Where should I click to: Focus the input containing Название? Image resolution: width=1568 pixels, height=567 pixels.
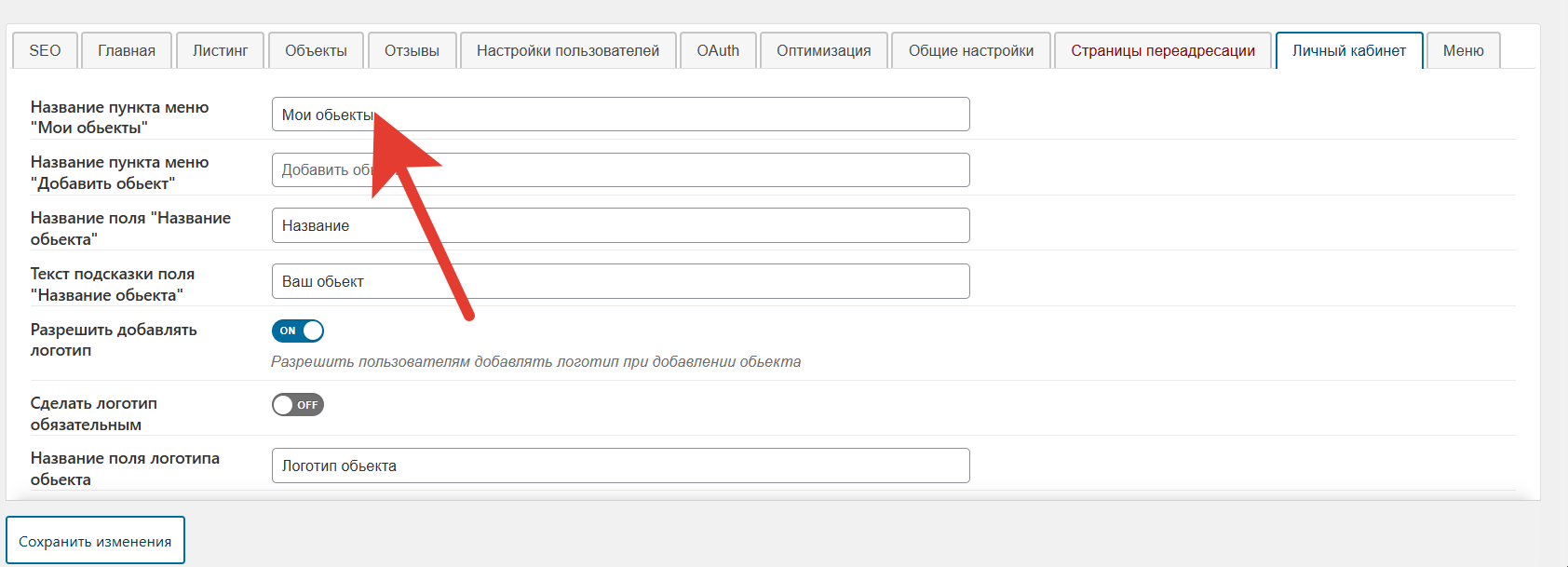coord(652,225)
